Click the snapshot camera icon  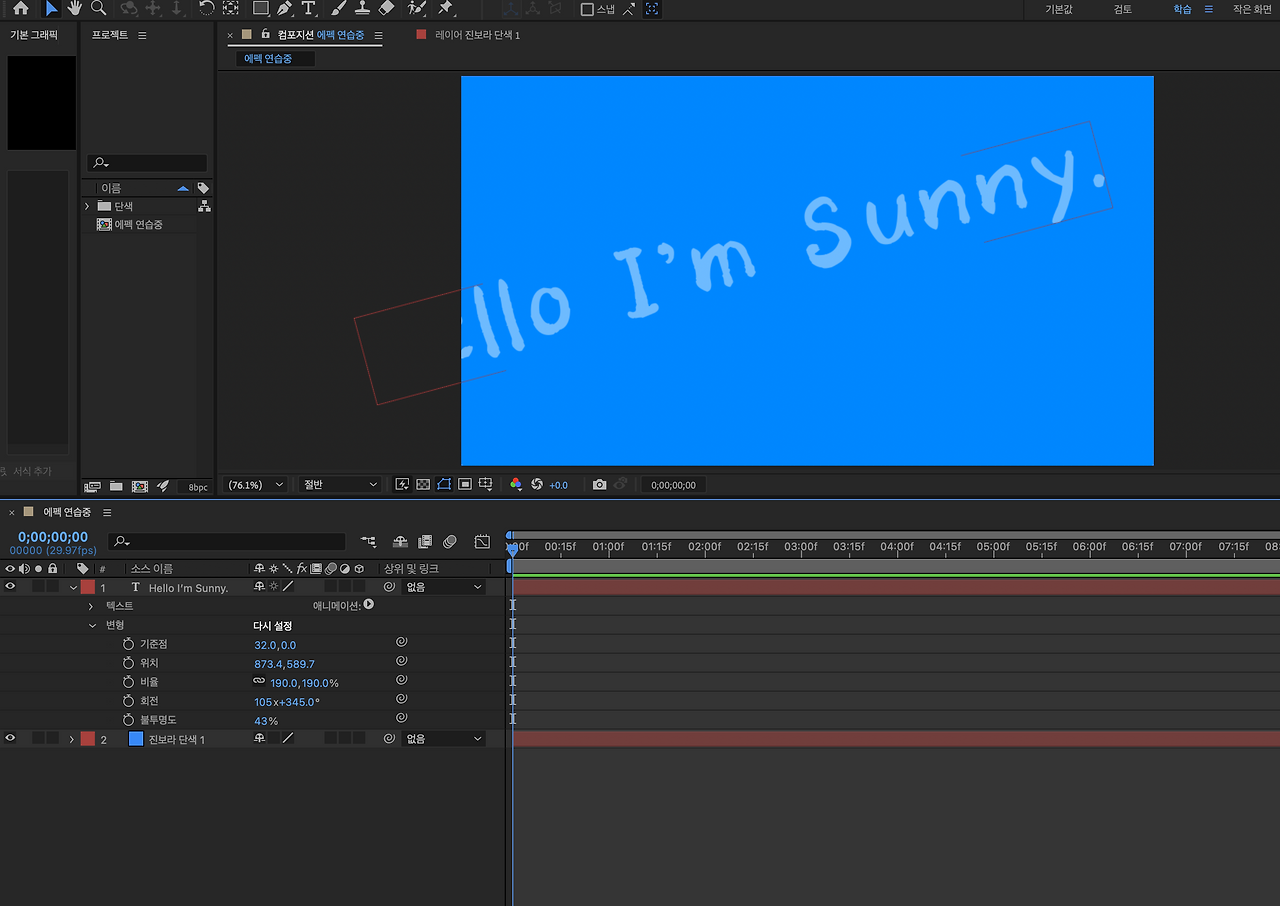599,485
